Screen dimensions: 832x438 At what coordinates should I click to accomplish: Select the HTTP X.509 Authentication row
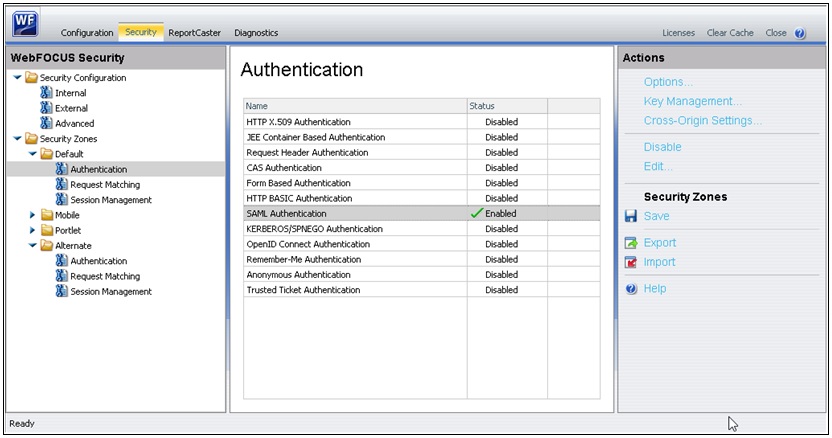click(x=422, y=122)
